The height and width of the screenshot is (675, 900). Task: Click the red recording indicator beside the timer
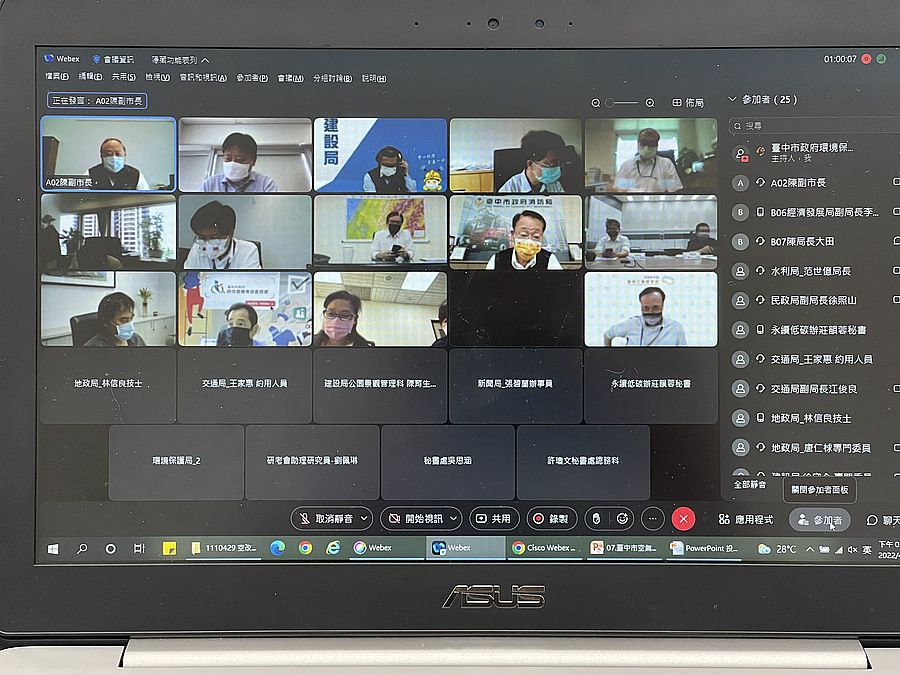(867, 59)
